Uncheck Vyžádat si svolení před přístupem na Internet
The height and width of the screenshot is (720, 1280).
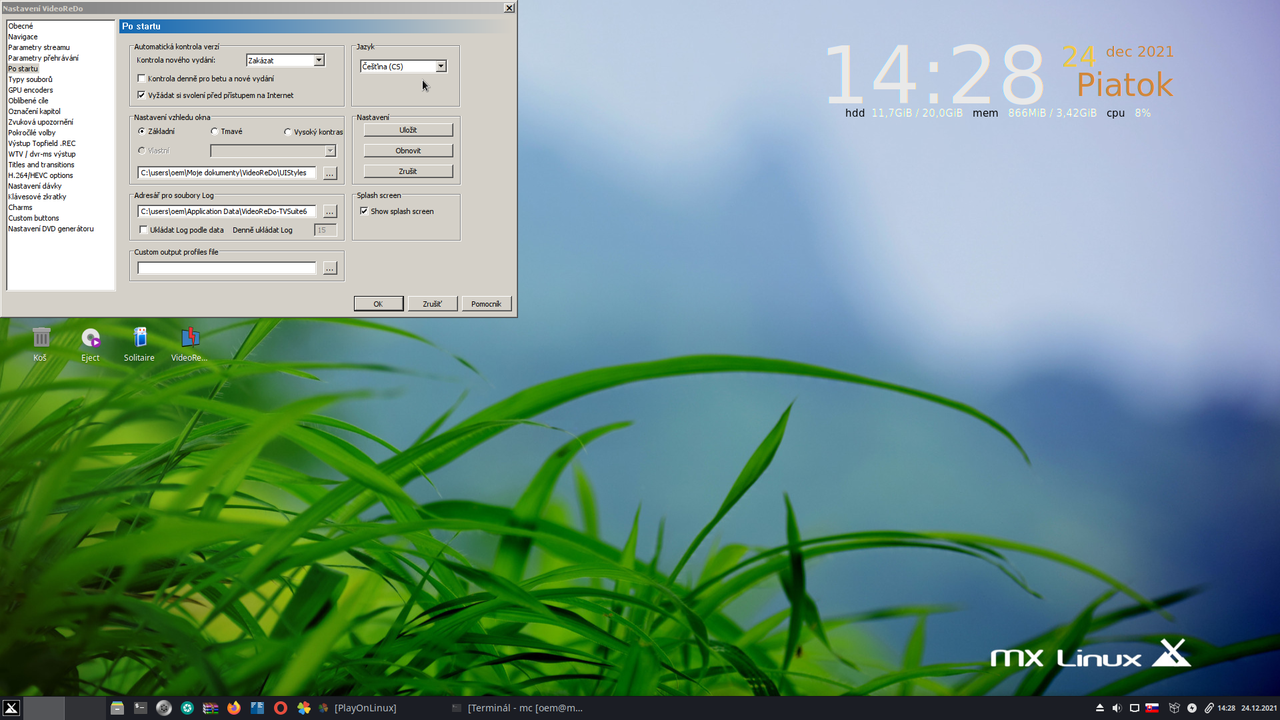[142, 95]
